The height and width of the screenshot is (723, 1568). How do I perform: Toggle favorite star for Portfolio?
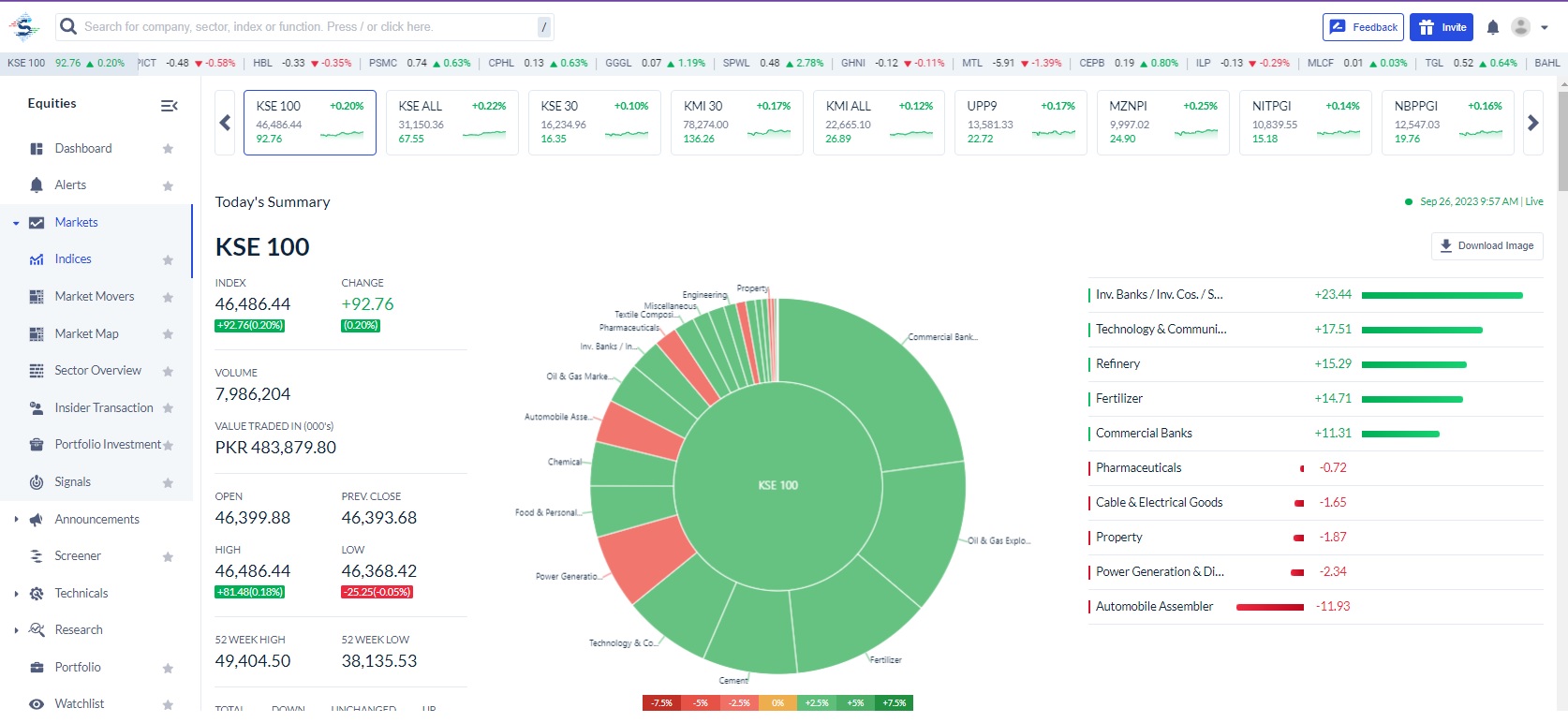click(168, 669)
